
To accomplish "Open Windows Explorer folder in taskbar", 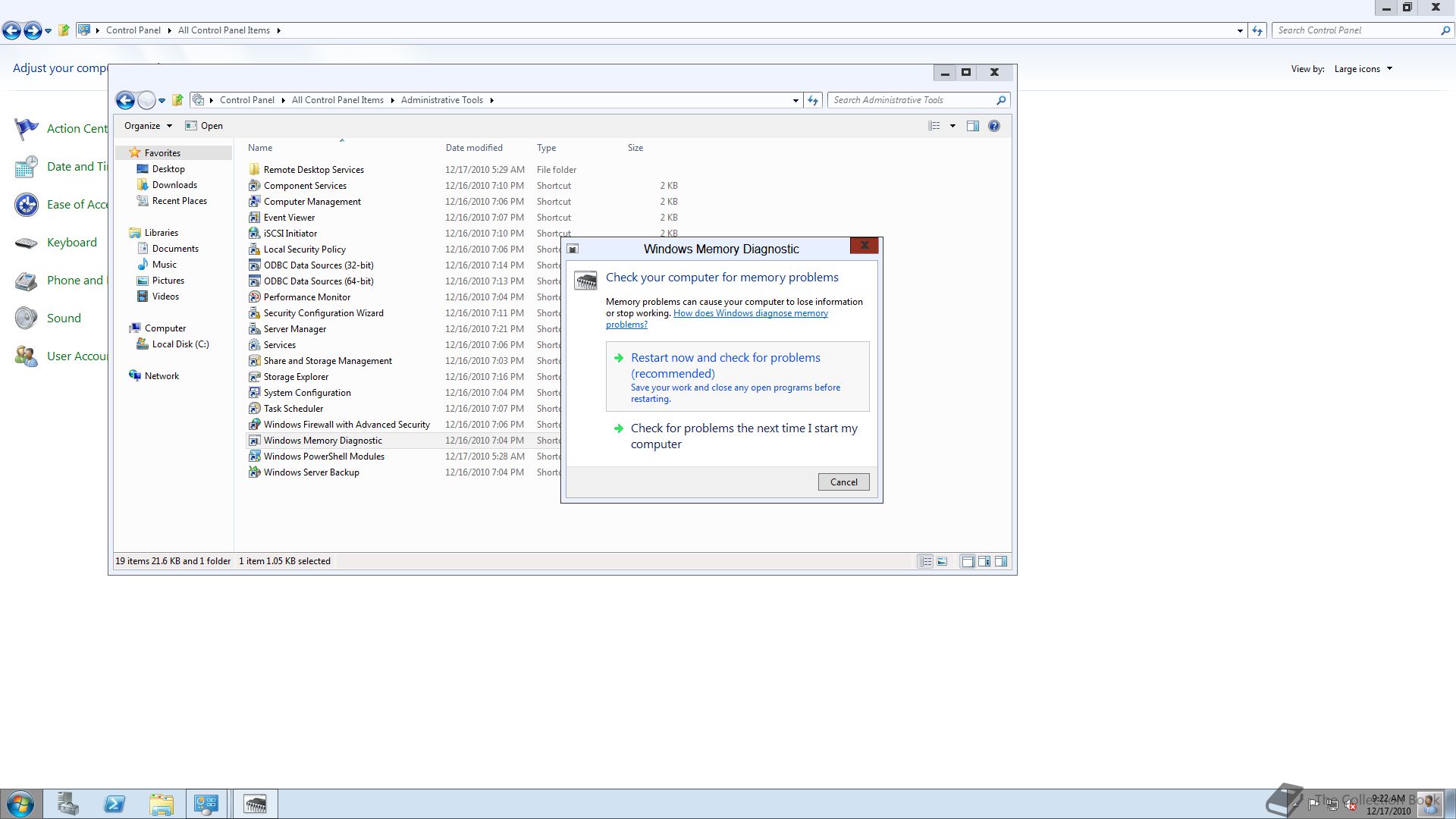I will [162, 804].
